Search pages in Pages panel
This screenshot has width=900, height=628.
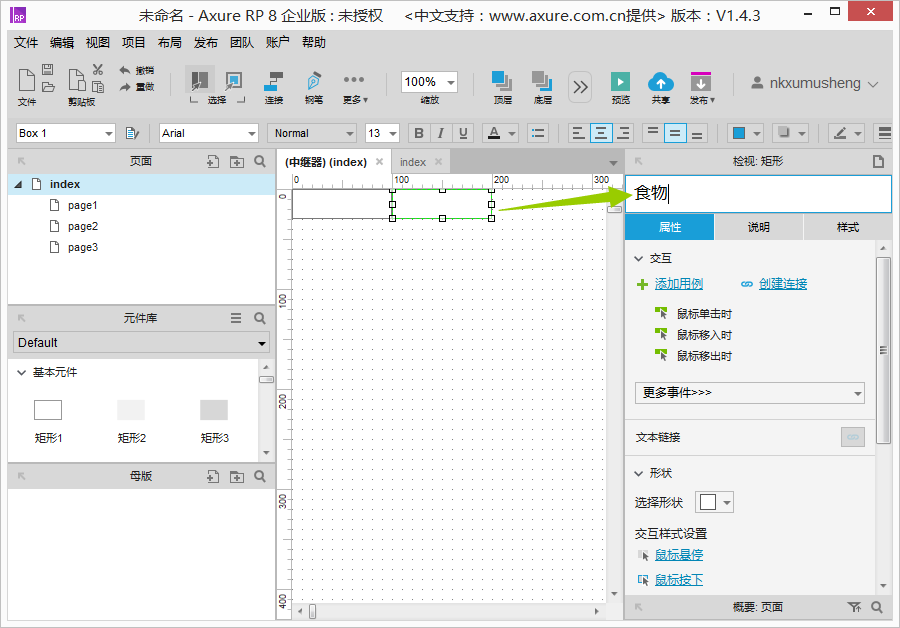[x=260, y=162]
